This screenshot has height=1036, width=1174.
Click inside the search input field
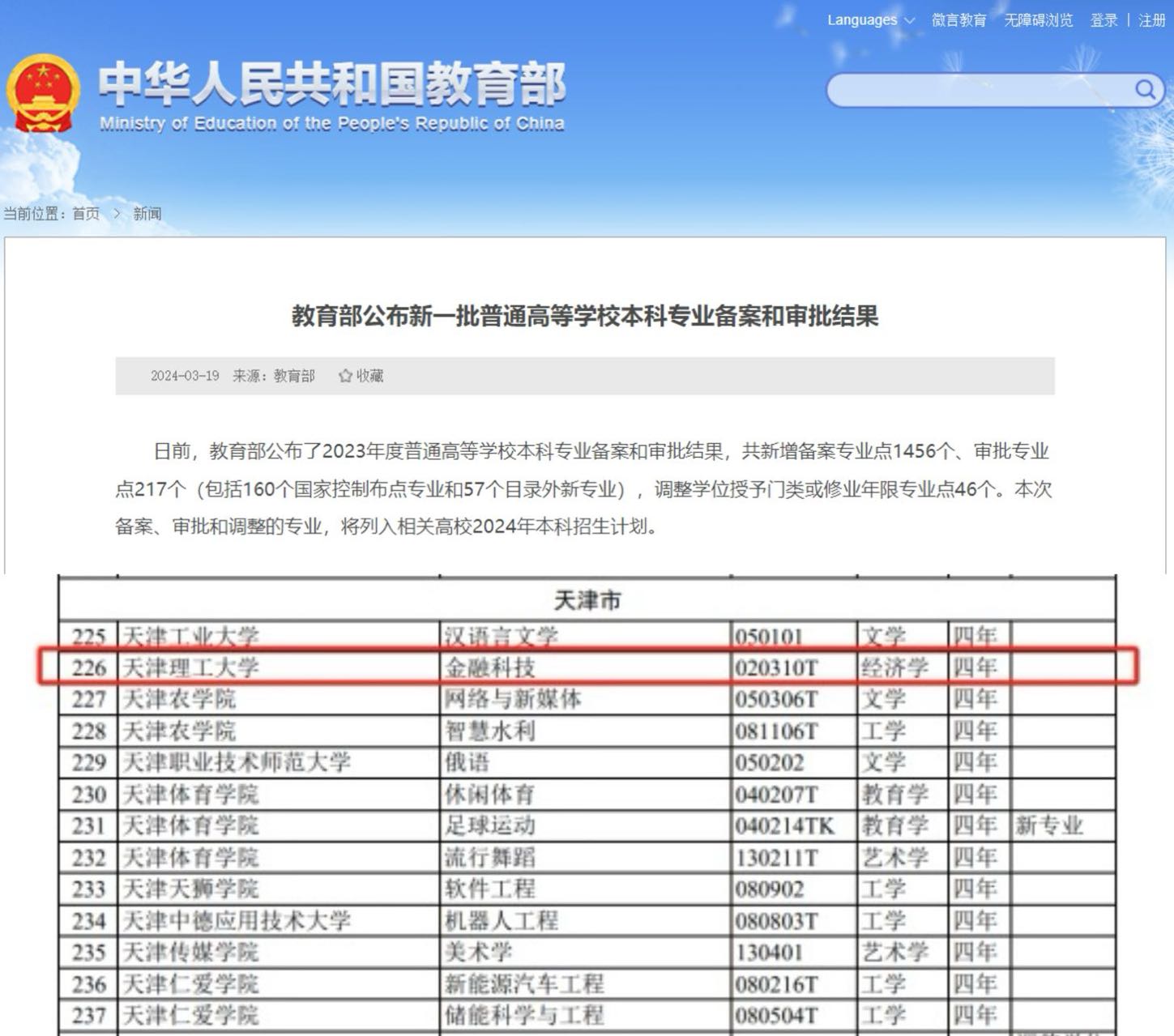coord(976,90)
